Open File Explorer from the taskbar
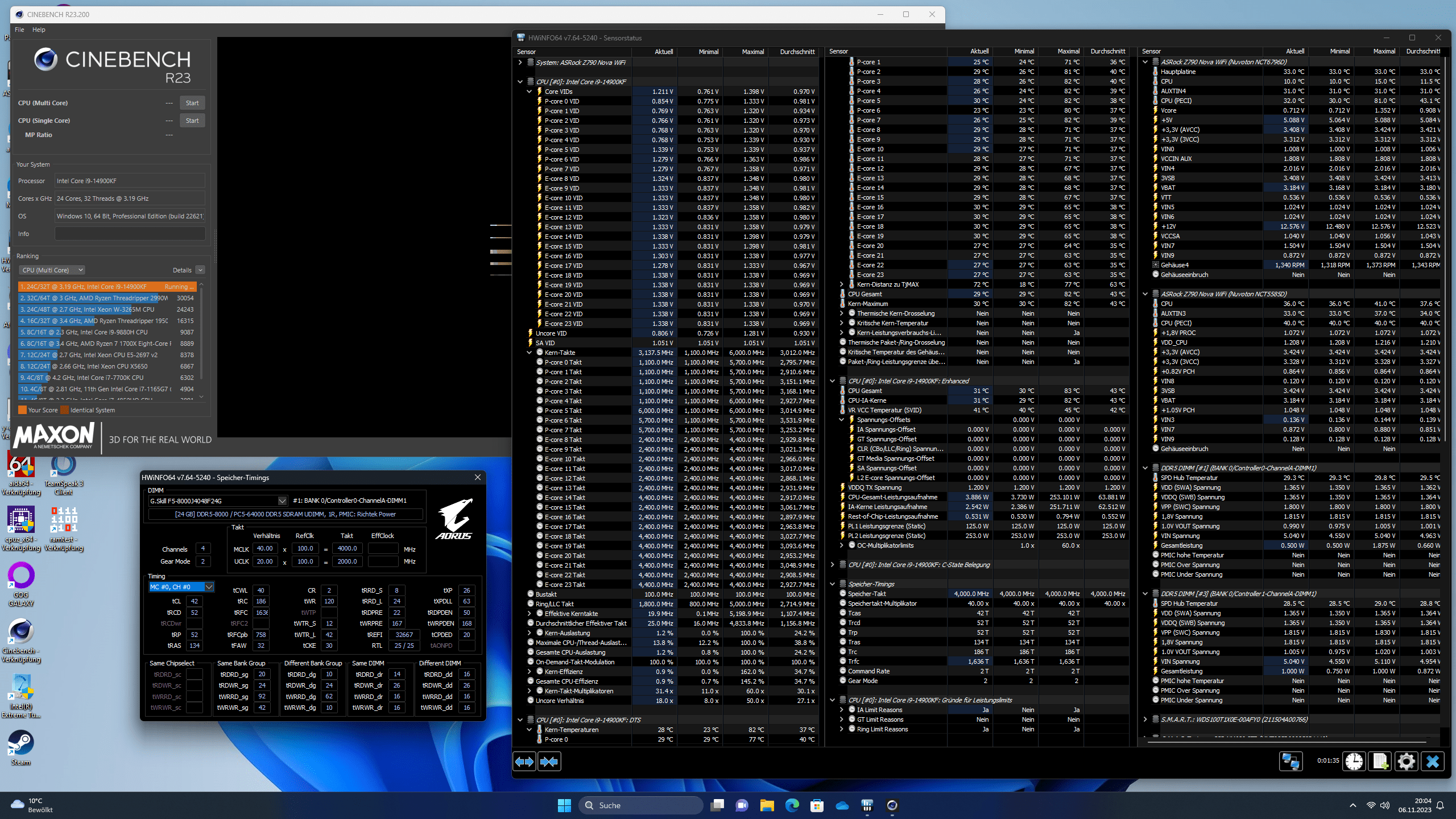Image resolution: width=1456 pixels, height=819 pixels. pos(767,805)
